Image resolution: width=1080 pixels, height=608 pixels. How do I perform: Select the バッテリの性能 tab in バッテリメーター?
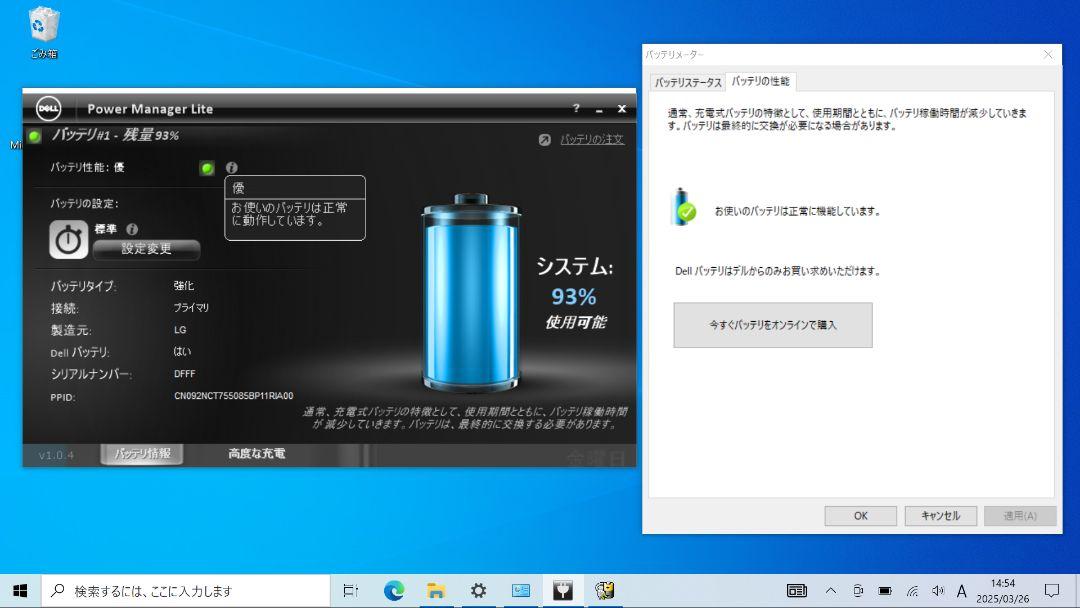coord(760,81)
